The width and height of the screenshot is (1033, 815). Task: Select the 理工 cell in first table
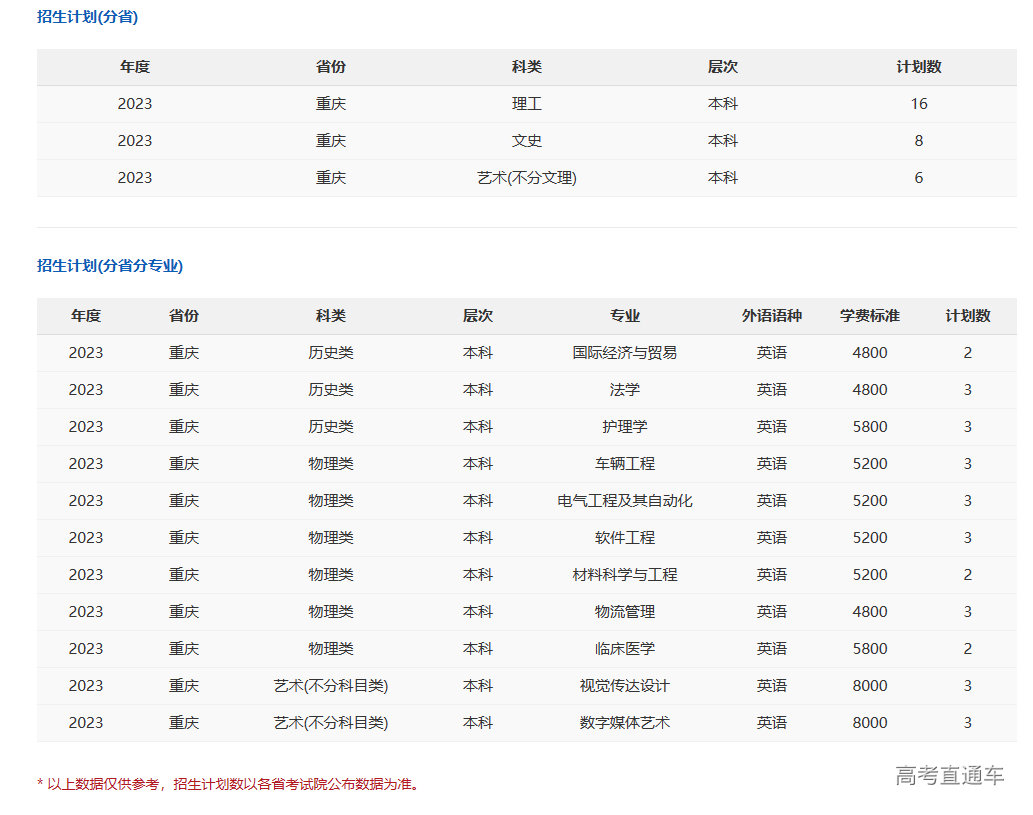[527, 103]
